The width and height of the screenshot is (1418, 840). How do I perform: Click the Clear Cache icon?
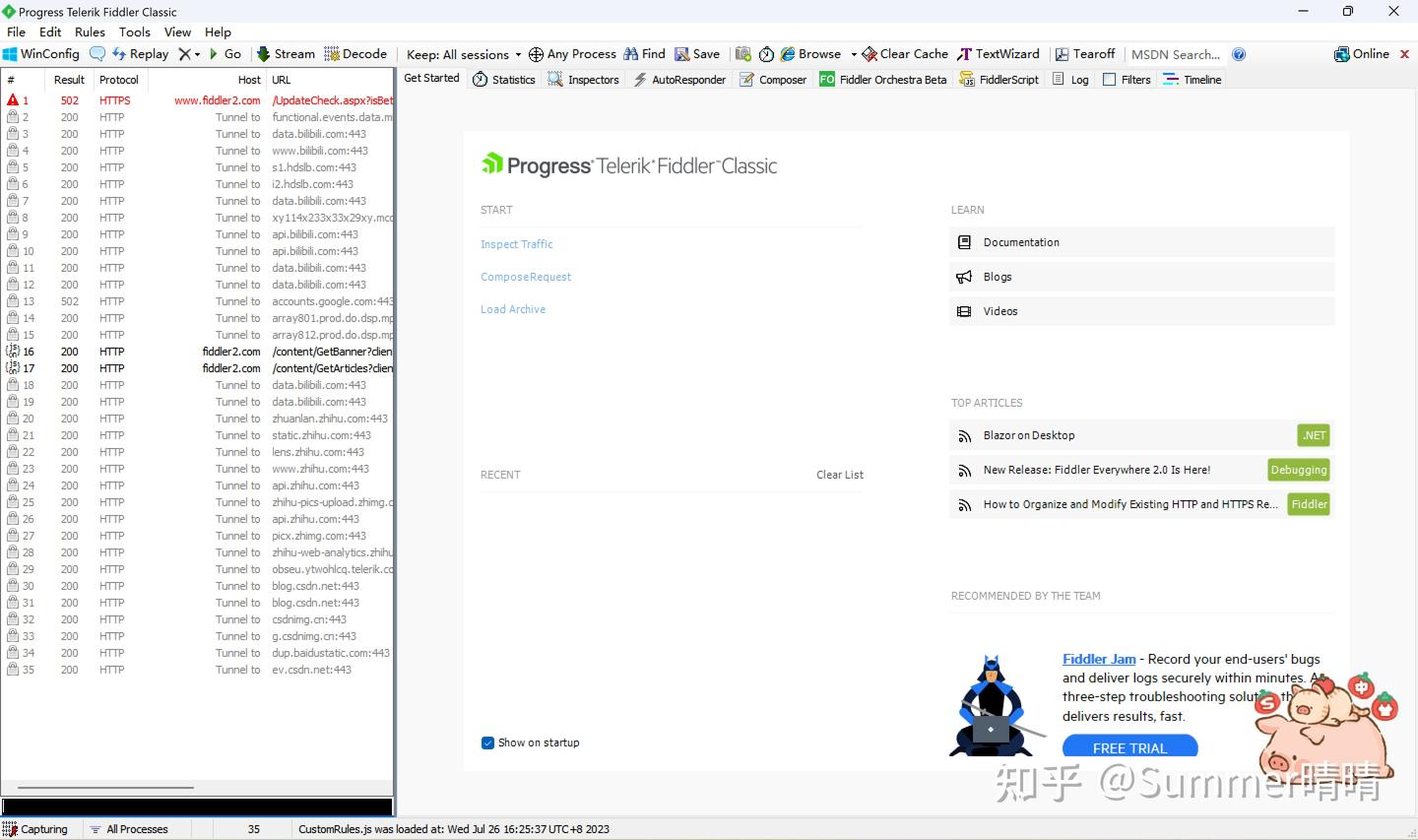click(870, 54)
